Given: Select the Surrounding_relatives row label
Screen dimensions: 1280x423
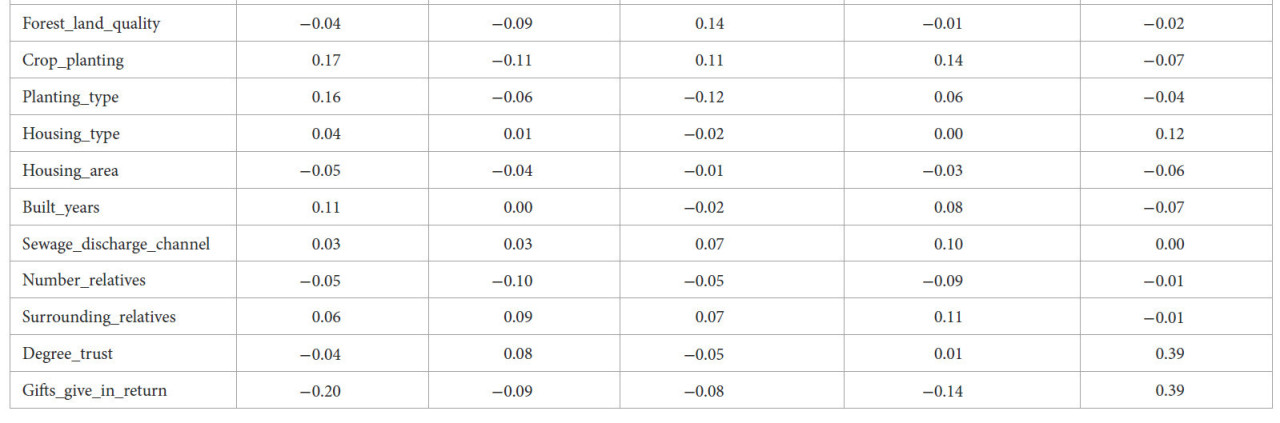Looking at the screenshot, I should tap(99, 317).
